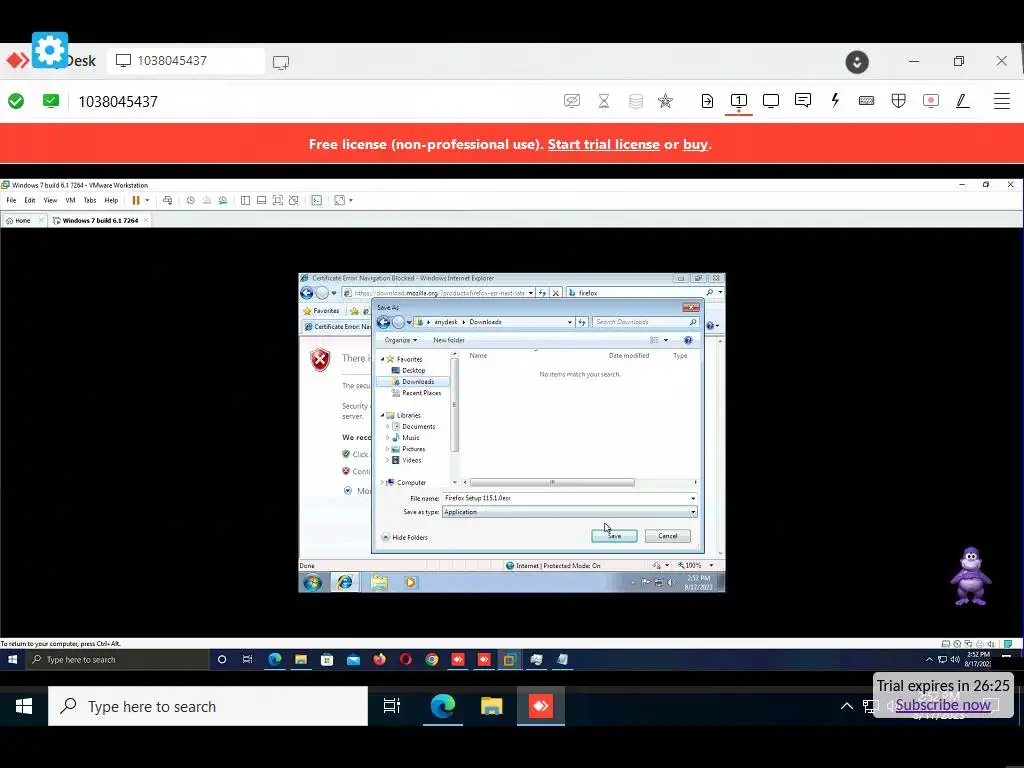Open the change view dropdown arrow
Screen dimensions: 1024x768
(666, 340)
